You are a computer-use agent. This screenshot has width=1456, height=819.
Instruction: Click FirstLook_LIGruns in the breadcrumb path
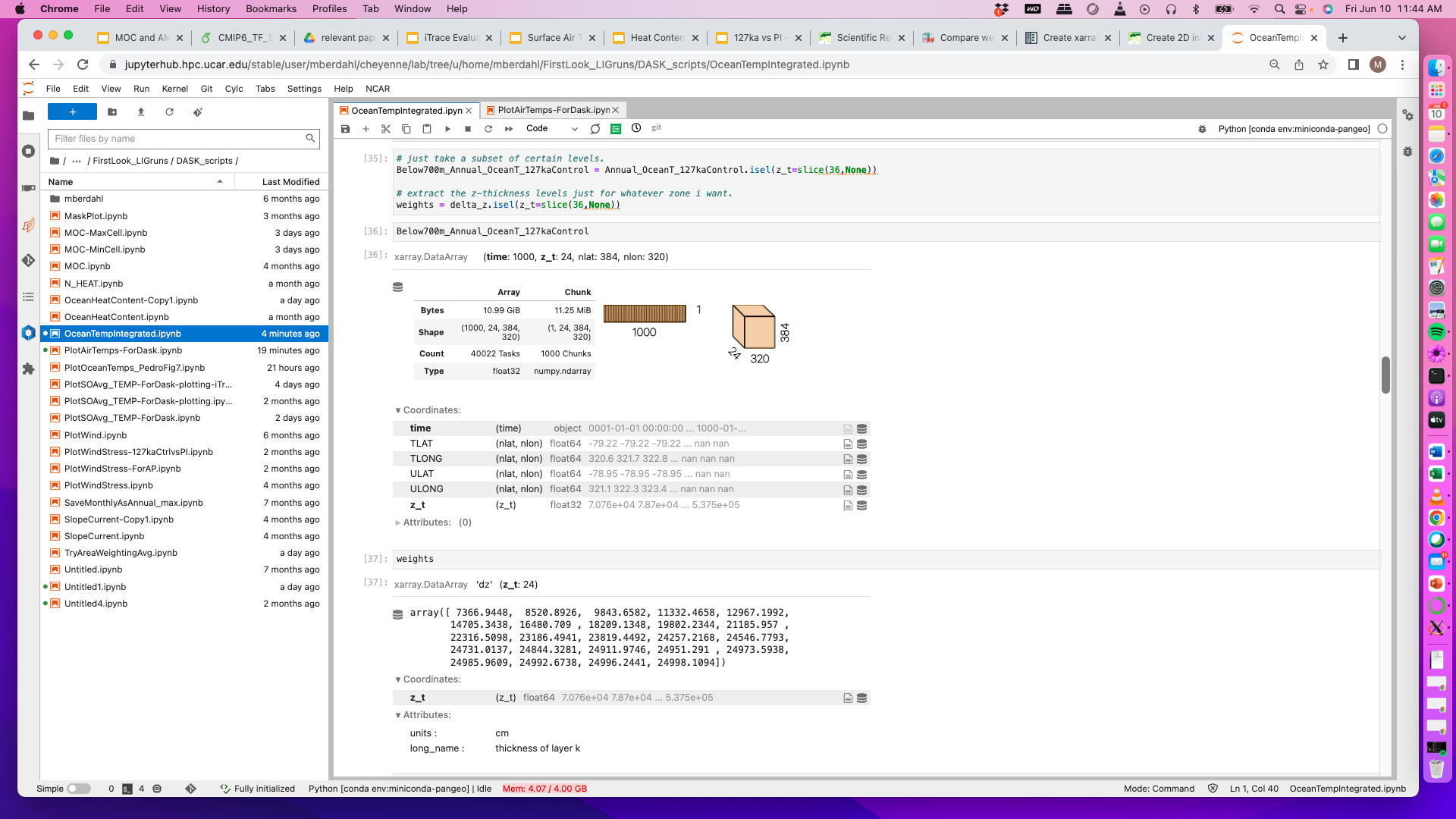(x=130, y=161)
